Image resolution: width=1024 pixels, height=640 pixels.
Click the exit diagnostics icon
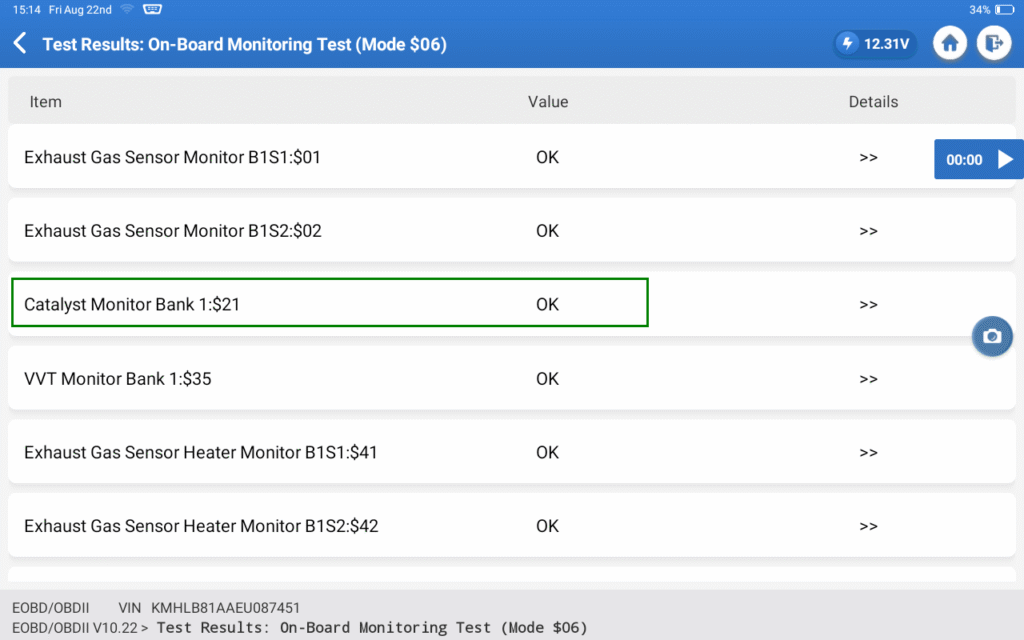[x=994, y=44]
